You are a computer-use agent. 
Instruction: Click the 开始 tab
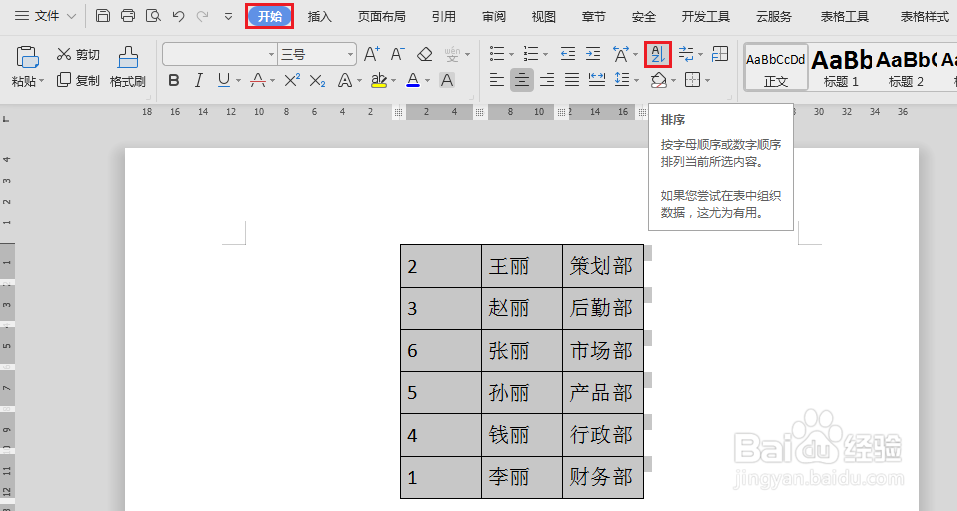pyautogui.click(x=270, y=16)
